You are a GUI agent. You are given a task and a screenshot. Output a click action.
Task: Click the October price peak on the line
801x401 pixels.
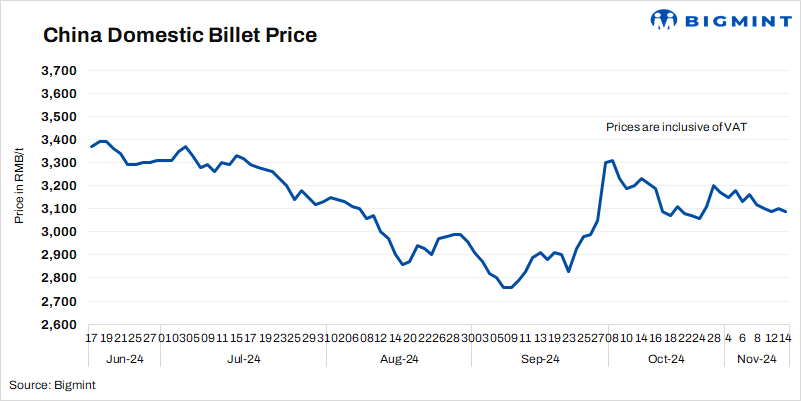tap(612, 160)
